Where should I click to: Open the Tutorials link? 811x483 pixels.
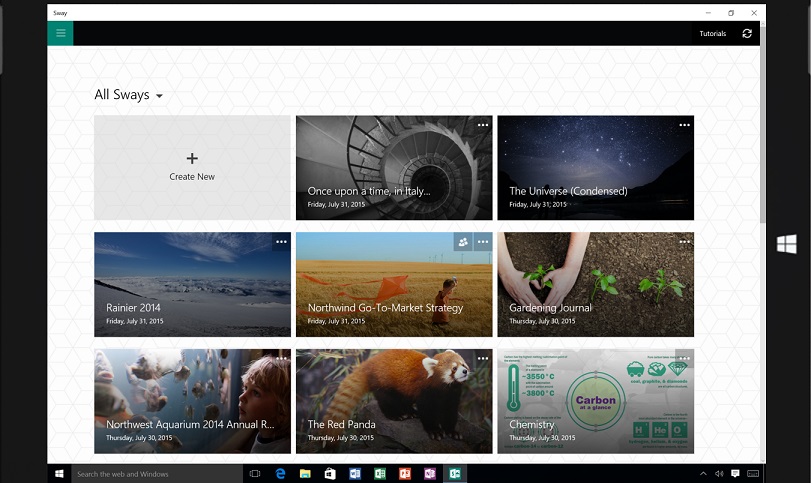(713, 34)
